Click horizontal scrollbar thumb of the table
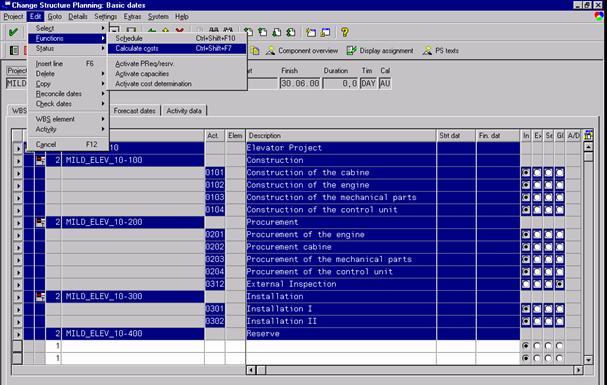607x385 pixels. coord(261,370)
